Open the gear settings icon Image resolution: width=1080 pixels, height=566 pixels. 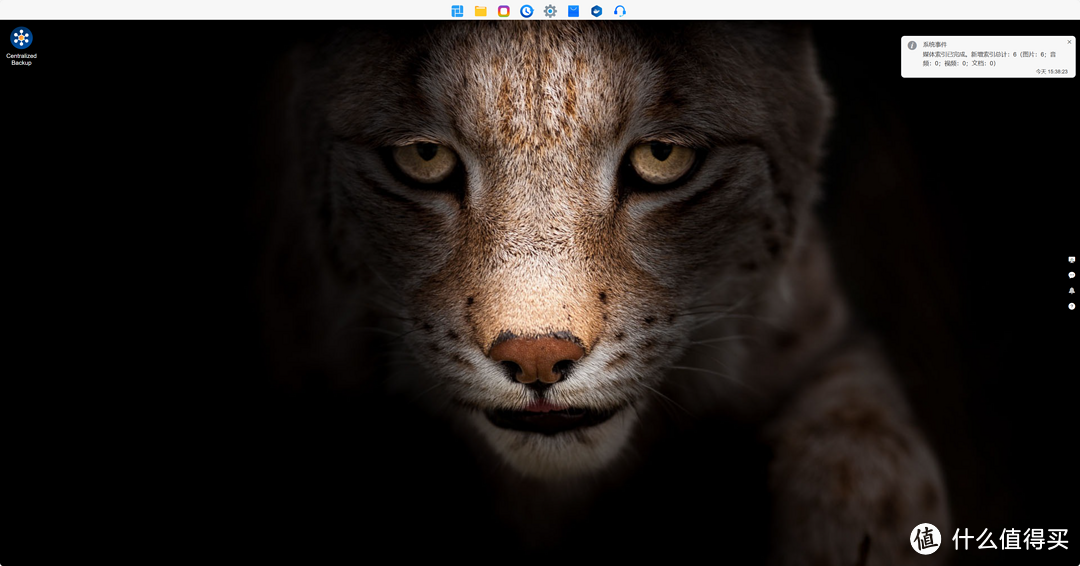click(x=550, y=11)
